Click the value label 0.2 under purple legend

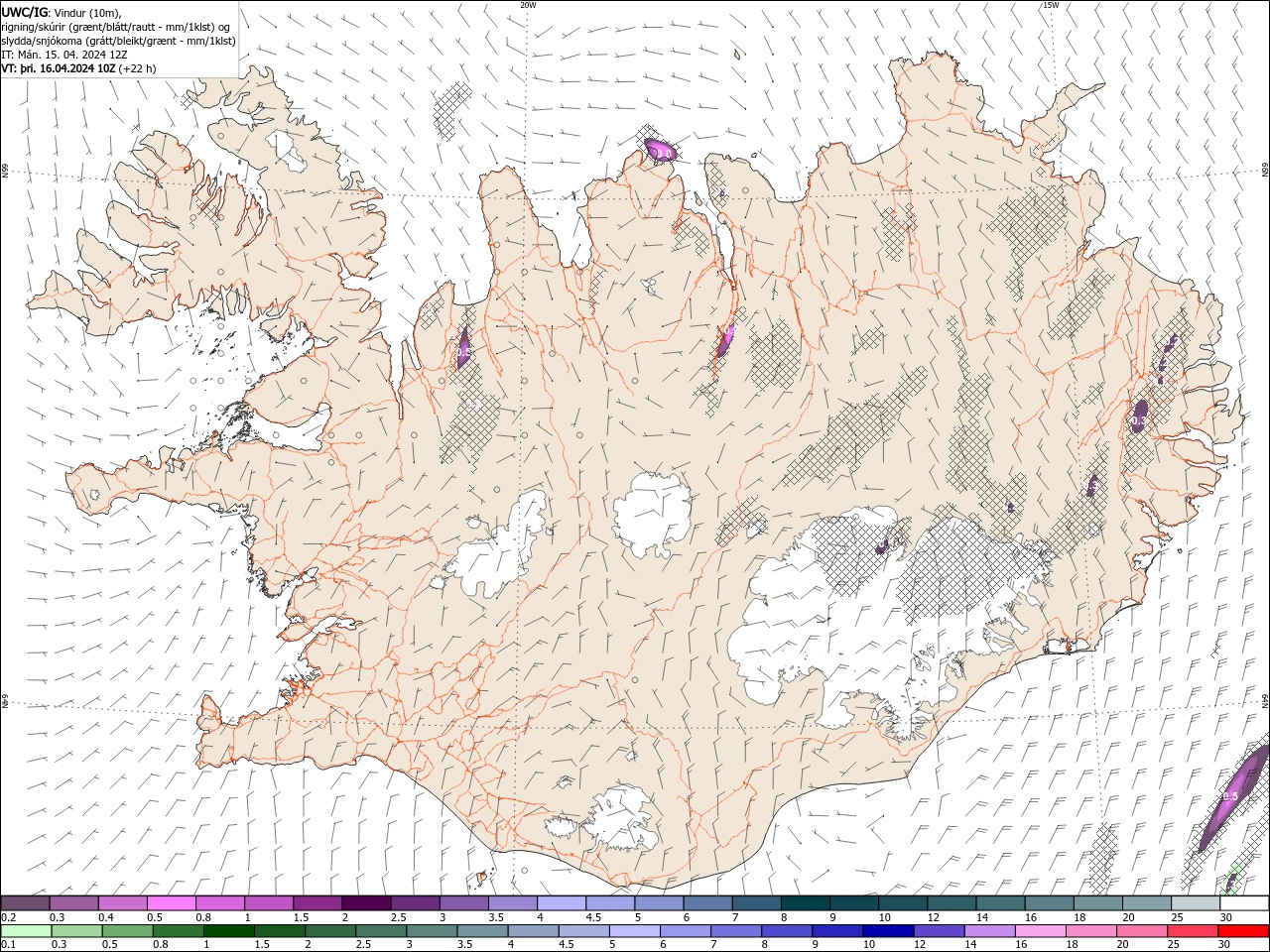pos(9,917)
